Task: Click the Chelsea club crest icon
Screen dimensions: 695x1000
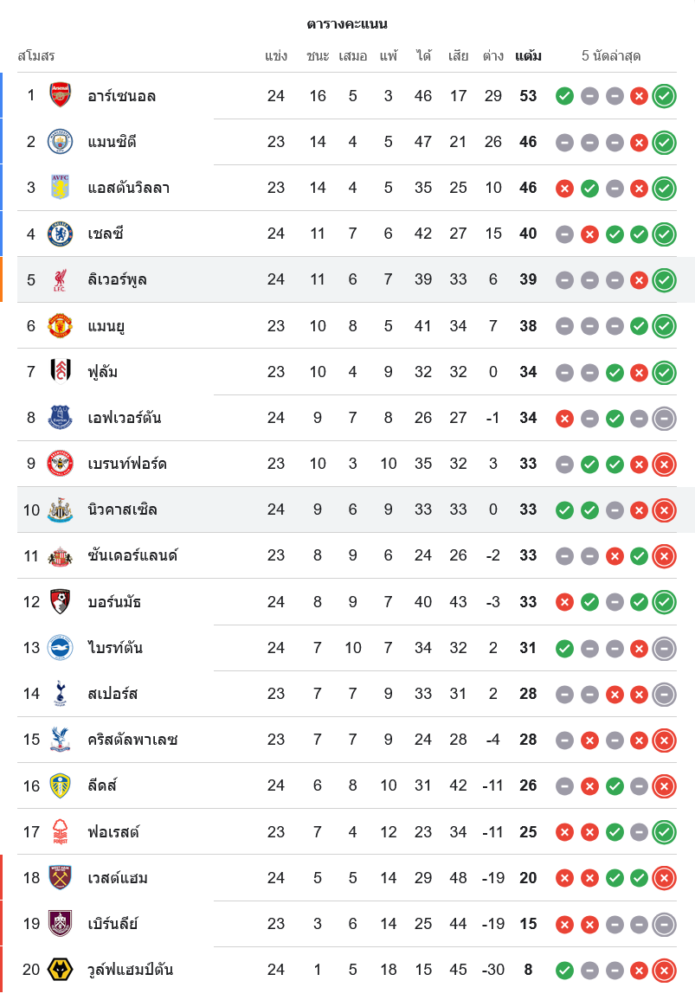Action: (x=60, y=234)
